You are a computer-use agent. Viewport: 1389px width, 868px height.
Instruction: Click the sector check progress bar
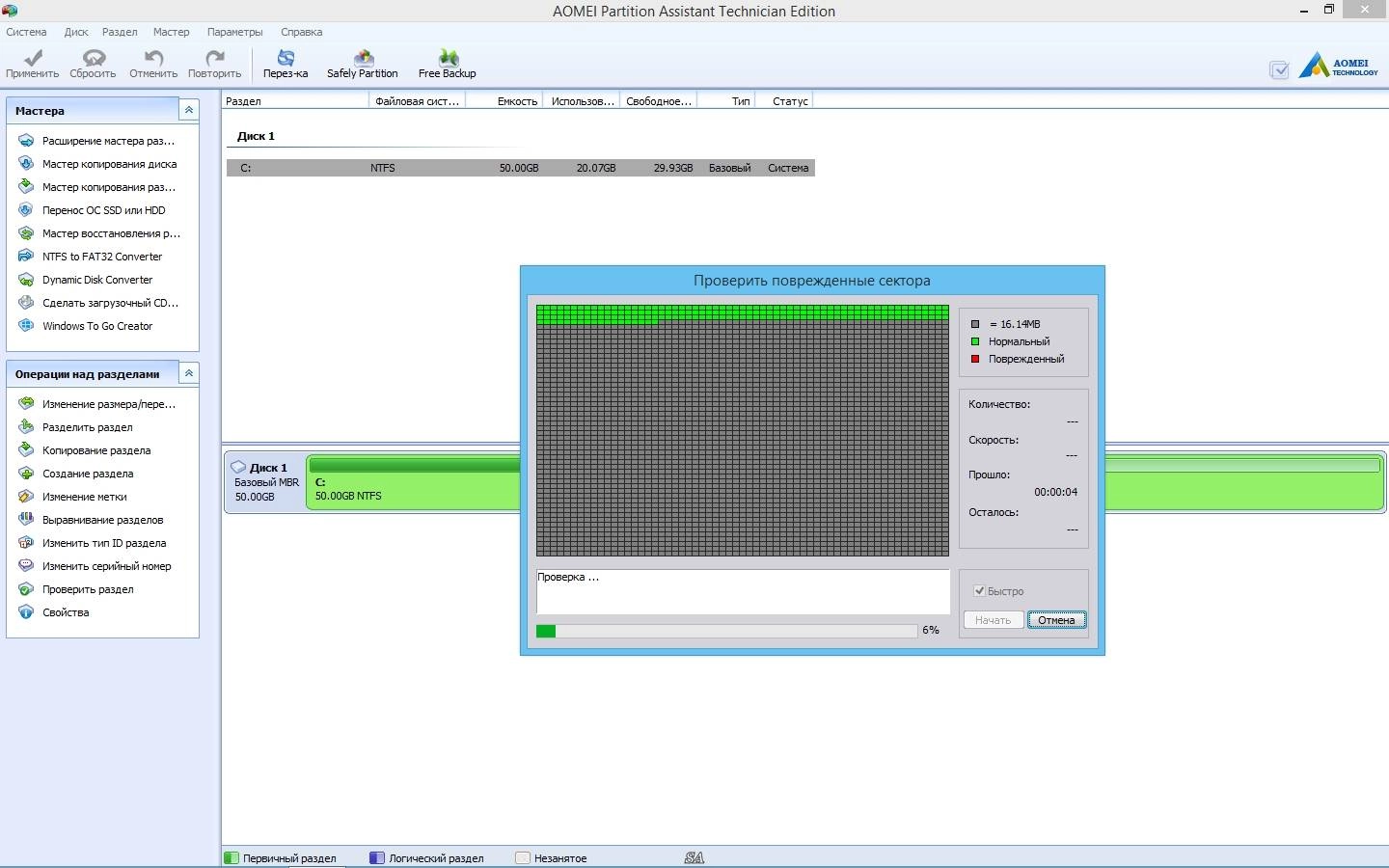pos(726,631)
